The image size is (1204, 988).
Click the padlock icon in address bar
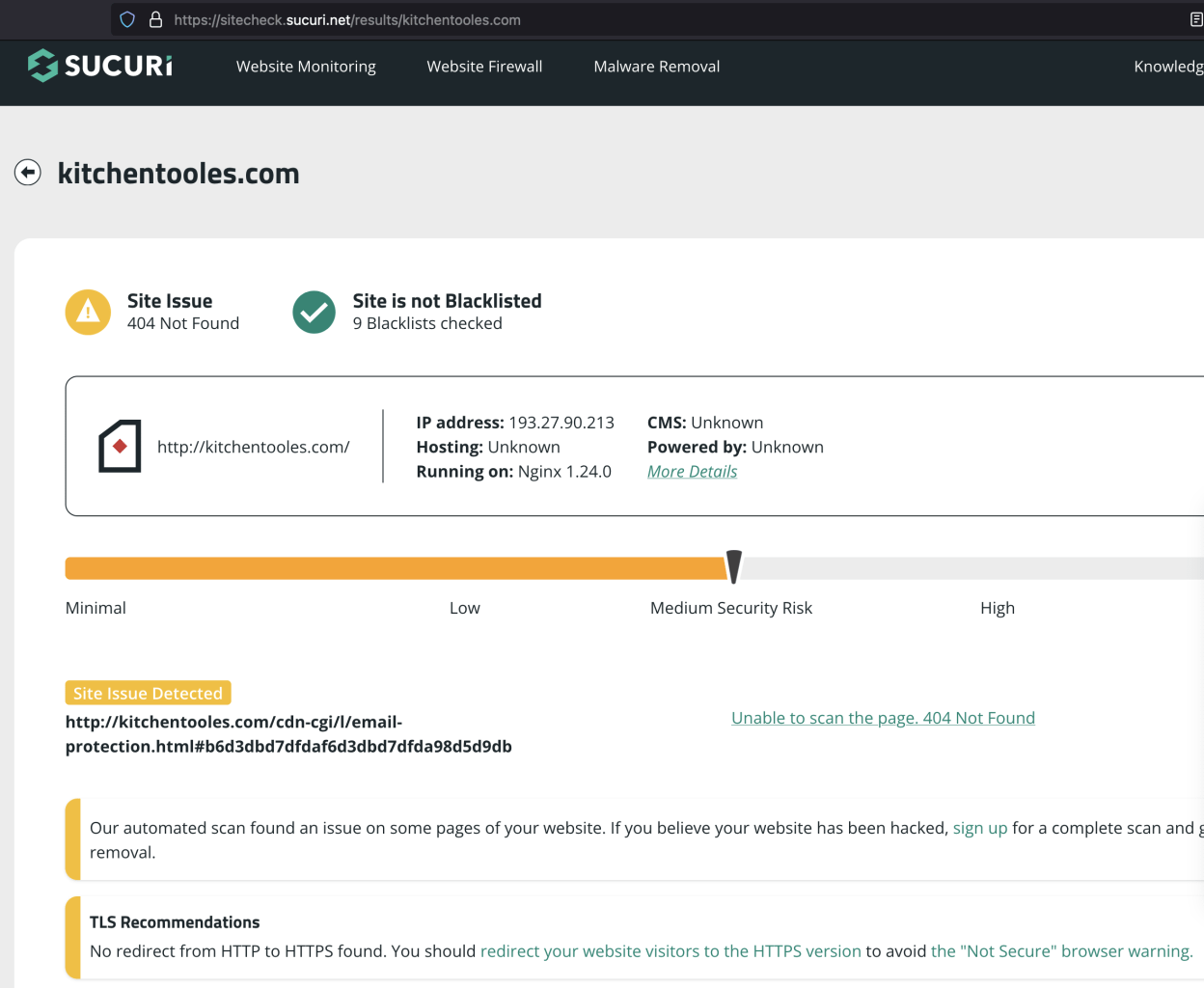[x=155, y=19]
